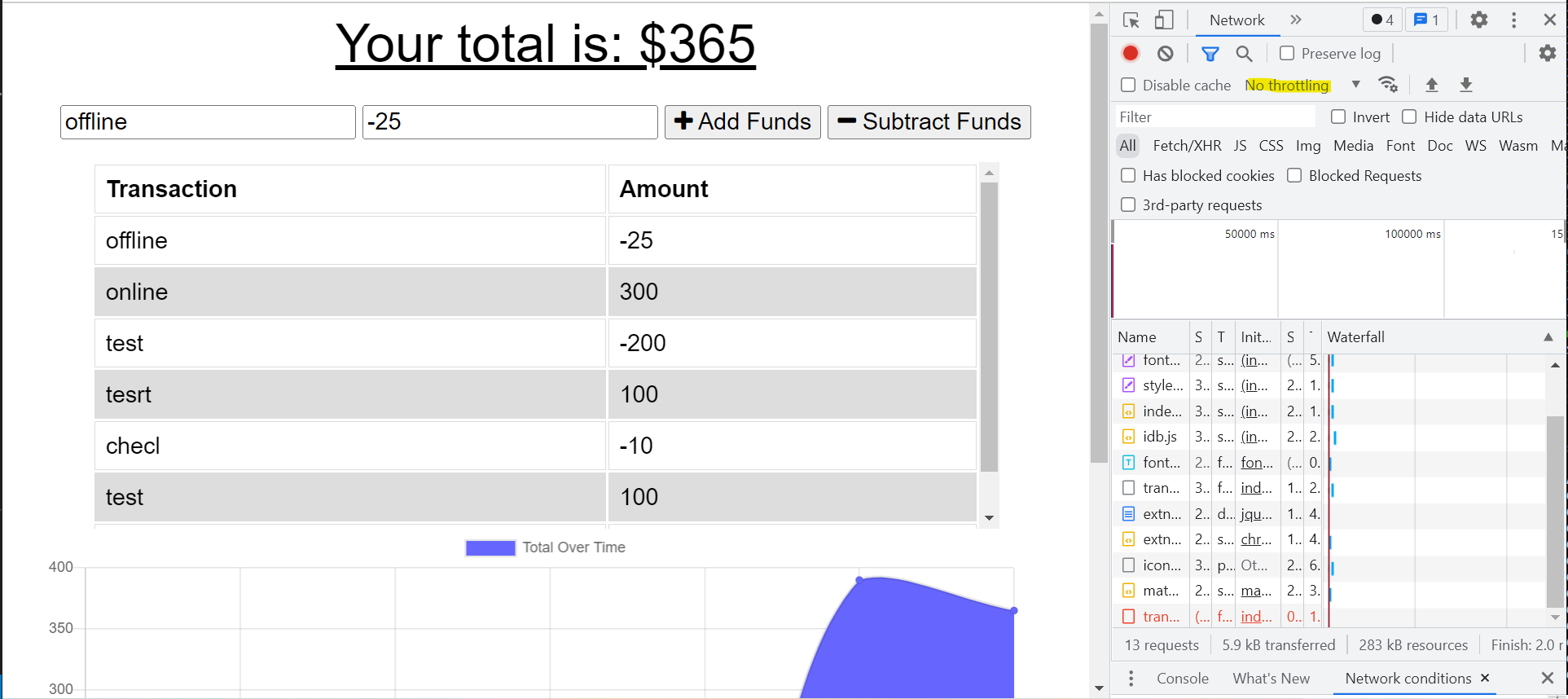Open the errors count badge showing 4
This screenshot has width=1568, height=699.
pos(1382,20)
